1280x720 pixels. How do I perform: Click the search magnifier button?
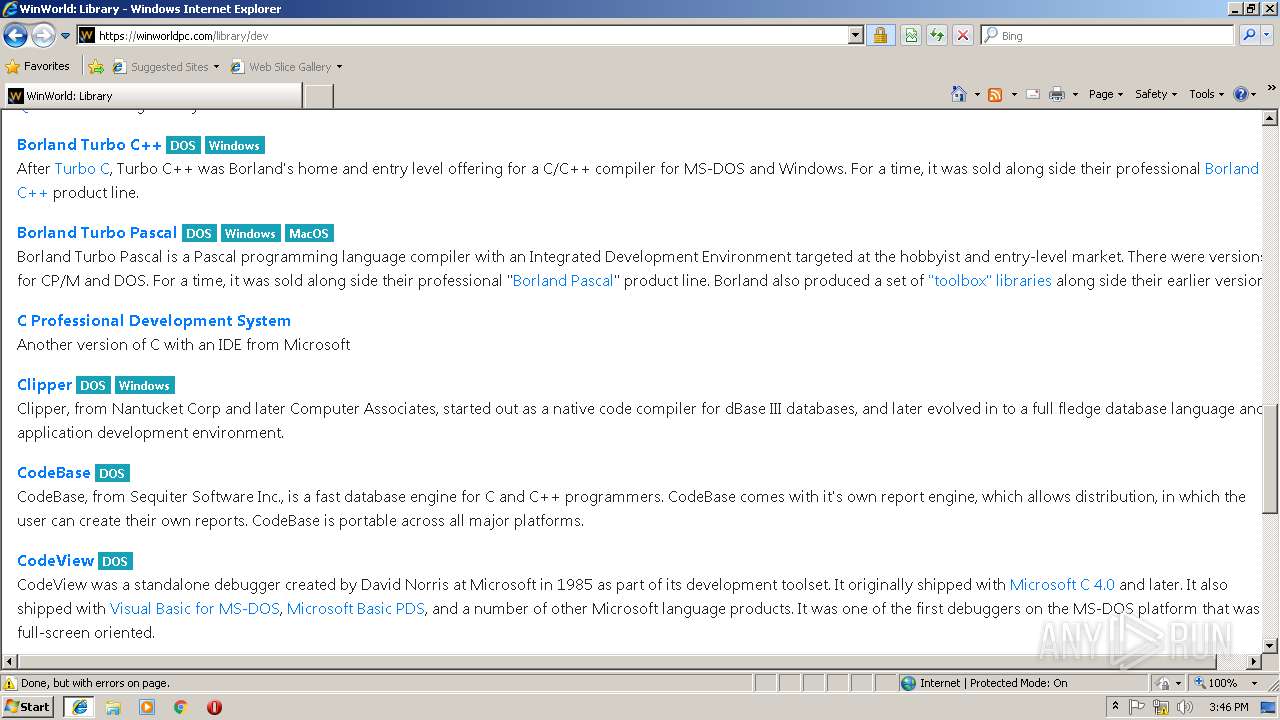coord(1248,35)
